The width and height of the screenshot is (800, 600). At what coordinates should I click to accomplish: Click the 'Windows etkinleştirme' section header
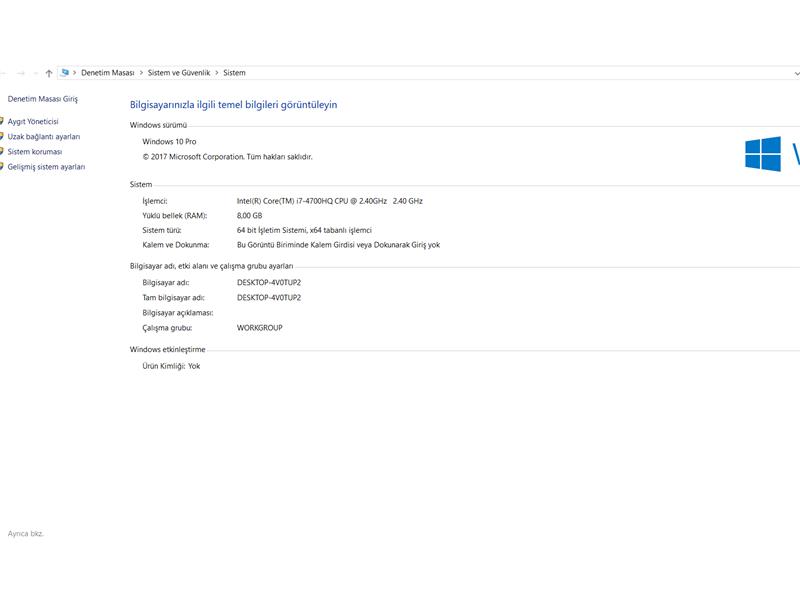(x=167, y=349)
